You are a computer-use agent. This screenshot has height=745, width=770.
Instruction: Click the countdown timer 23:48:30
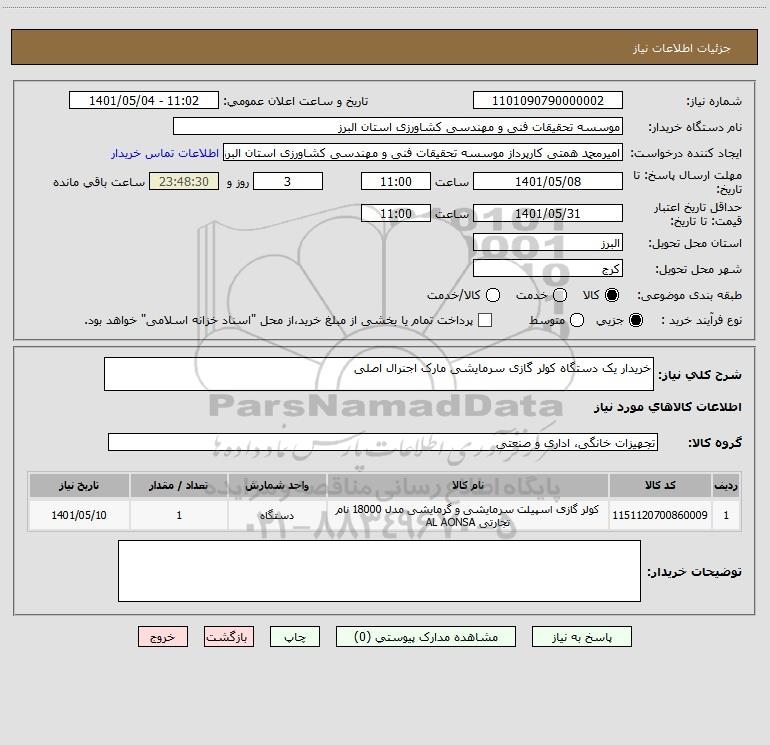coord(184,181)
